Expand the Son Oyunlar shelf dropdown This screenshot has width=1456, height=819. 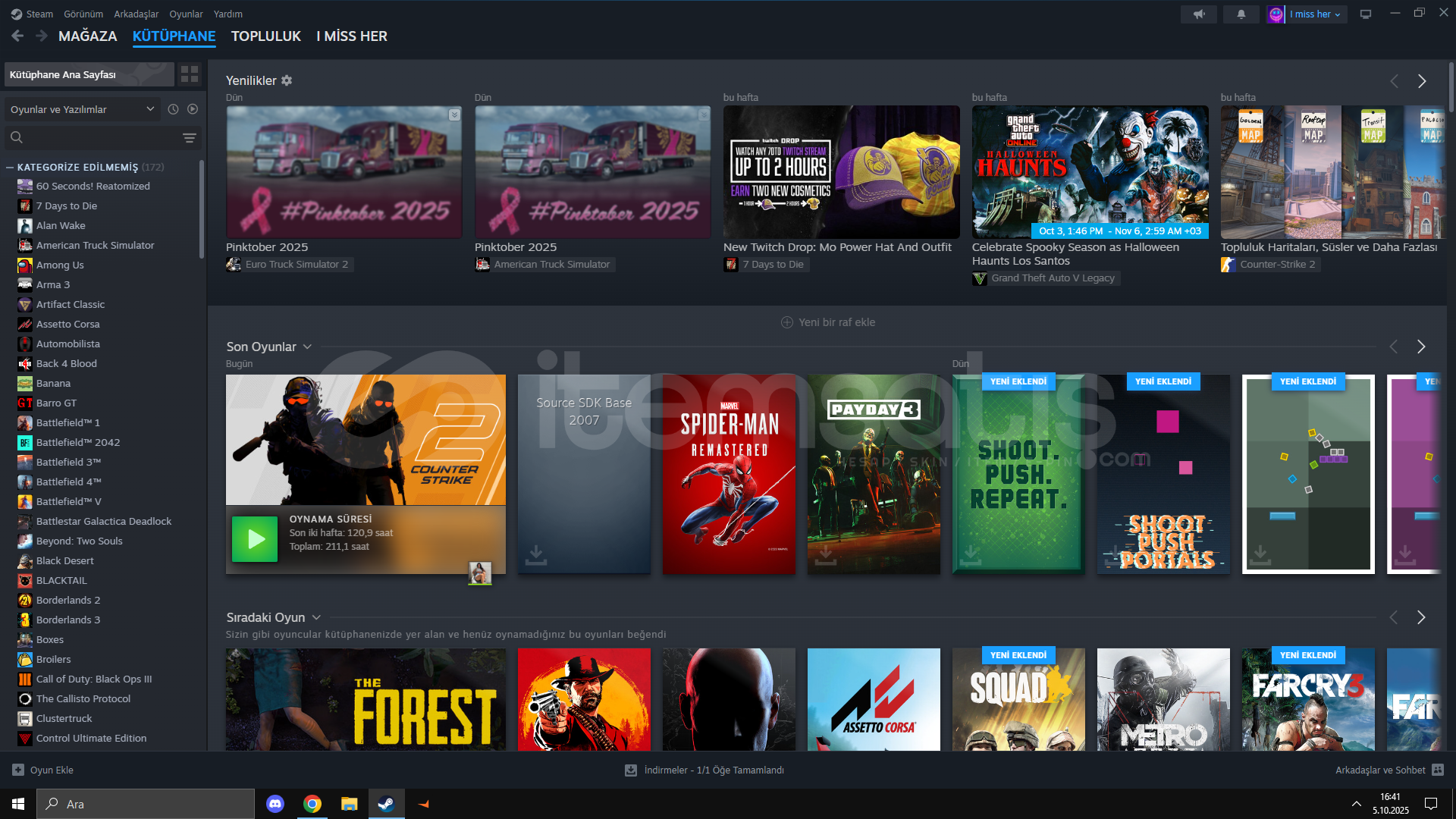pyautogui.click(x=307, y=347)
